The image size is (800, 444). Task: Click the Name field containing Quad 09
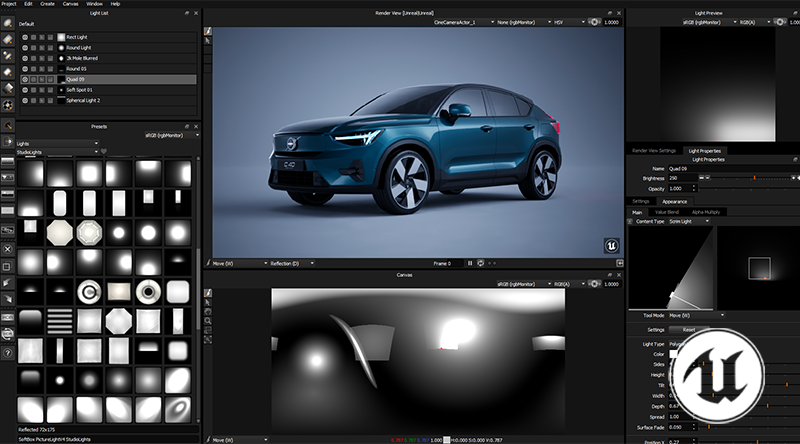click(x=733, y=168)
